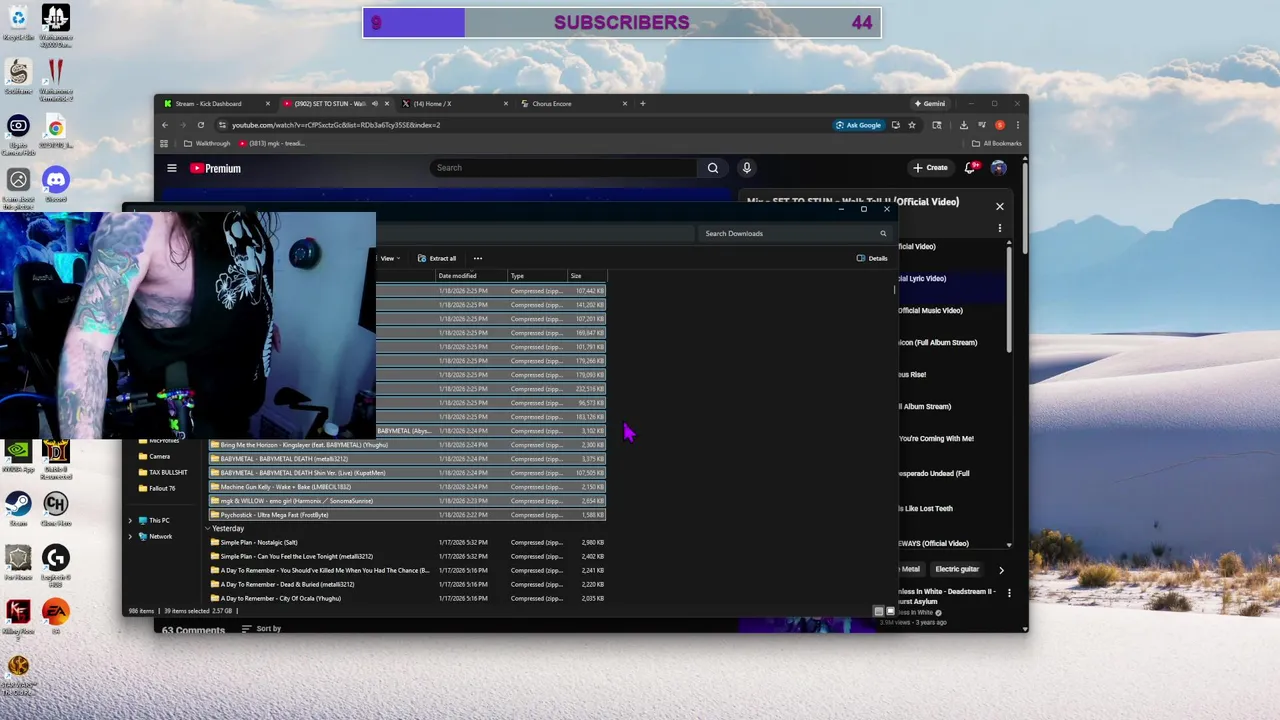Toggle the Explorer Details pane
This screenshot has width=1280, height=720.
point(872,258)
